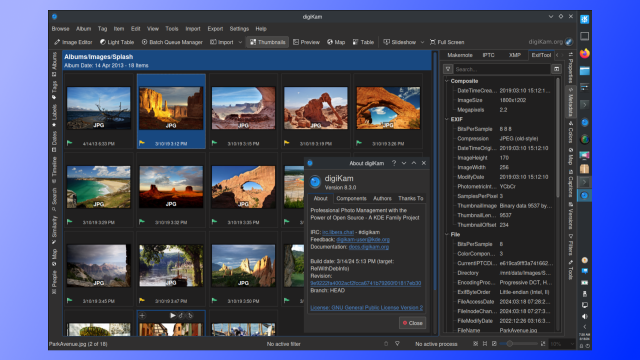Image resolution: width=640 pixels, height=360 pixels.
Task: Open the Image Editor tool
Action: [x=73, y=42]
